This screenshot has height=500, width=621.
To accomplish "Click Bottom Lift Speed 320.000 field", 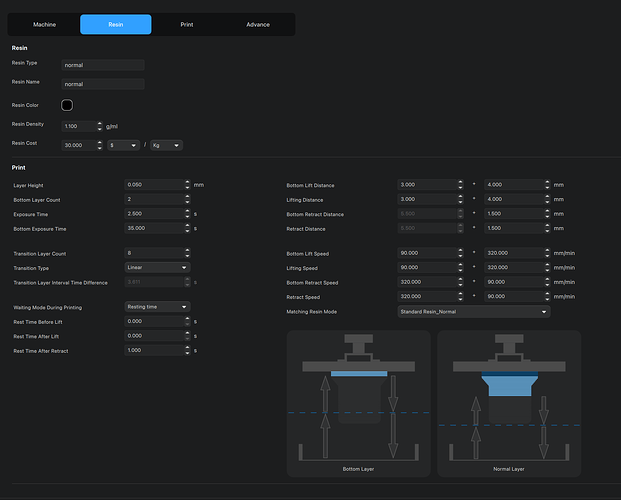I will pyautogui.click(x=514, y=253).
